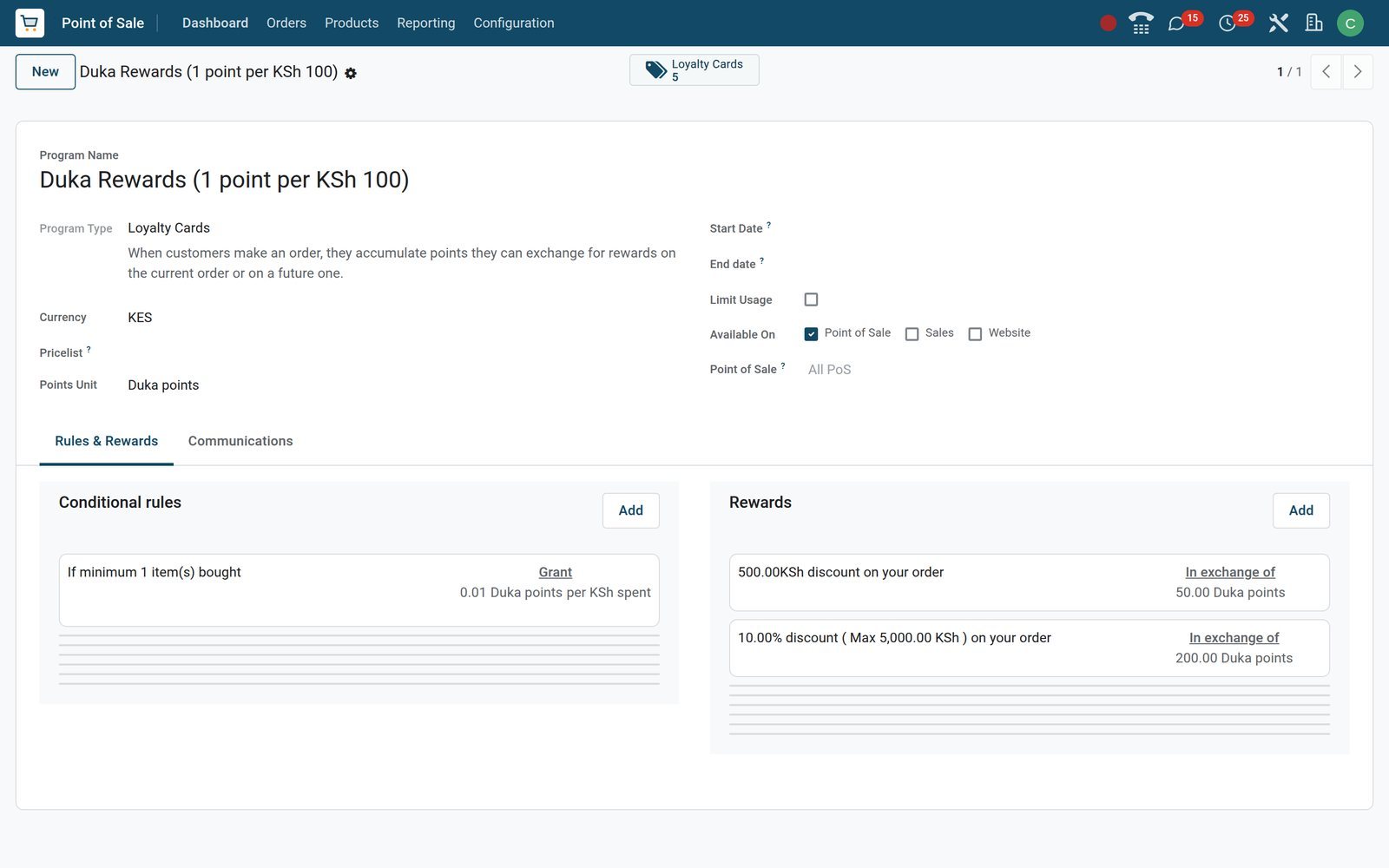The width and height of the screenshot is (1389, 868).
Task: Open the empty Pricelist dropdown field
Action: coord(402,352)
